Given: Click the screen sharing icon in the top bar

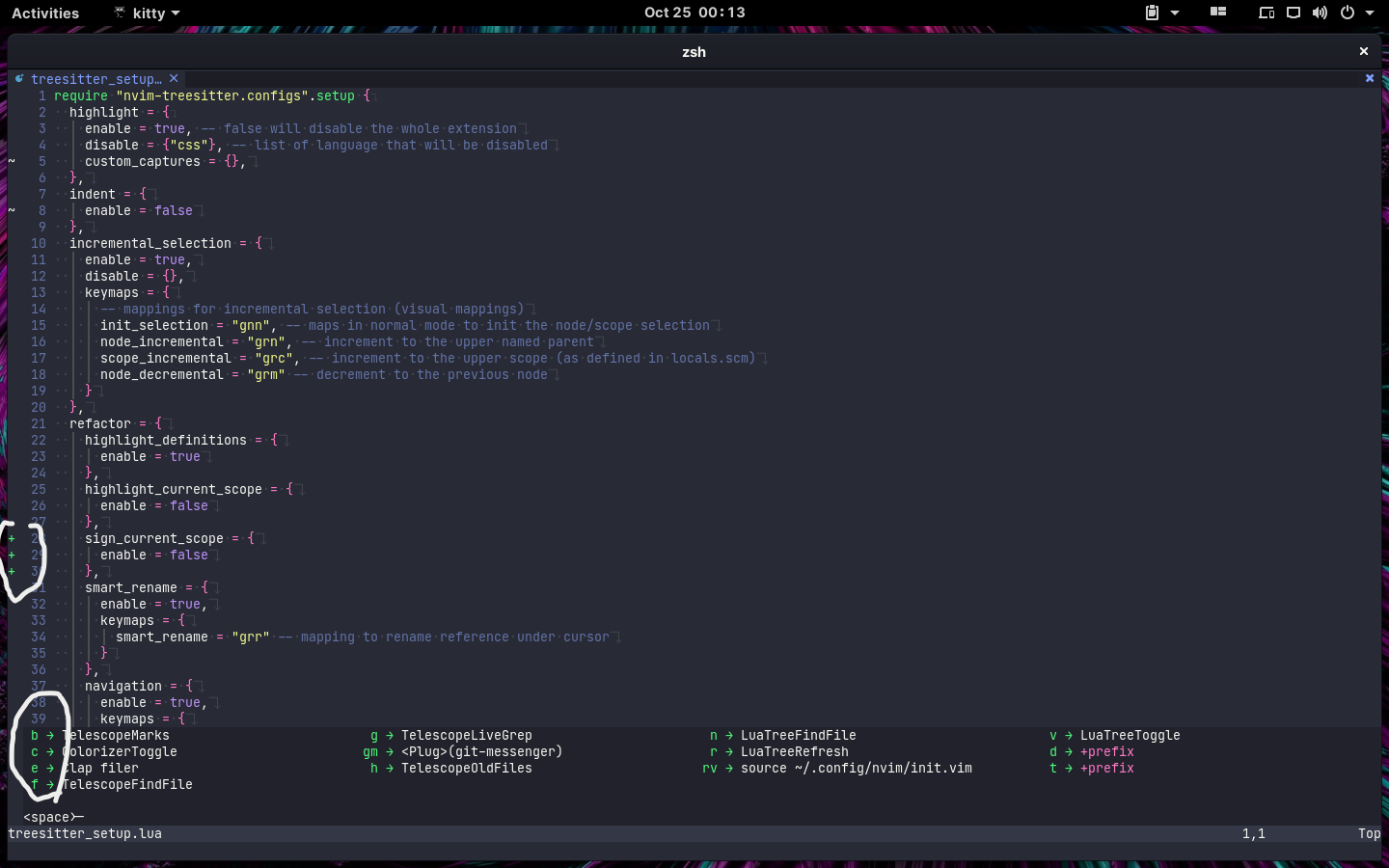Looking at the screenshot, I should [1266, 13].
